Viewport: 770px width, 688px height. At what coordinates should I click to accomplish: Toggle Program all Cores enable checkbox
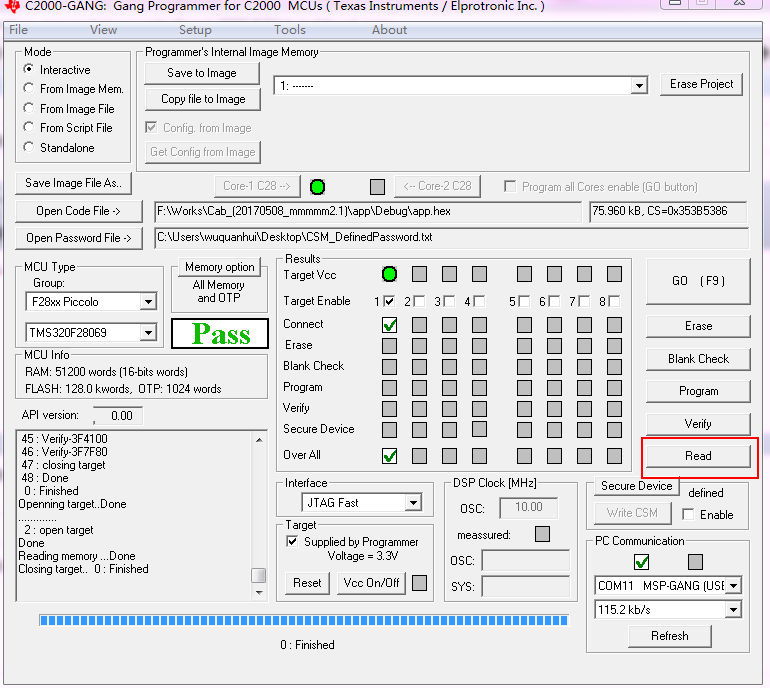coord(510,187)
